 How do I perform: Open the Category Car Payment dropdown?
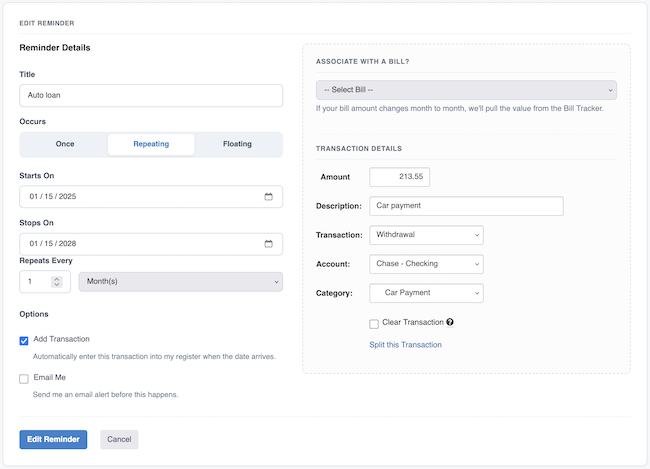coord(426,293)
